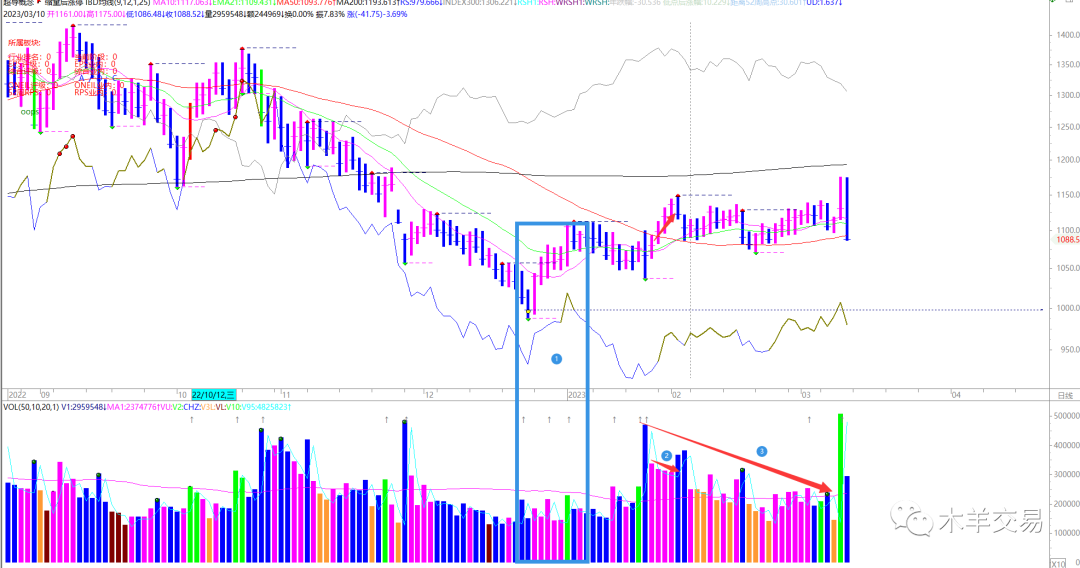The height and width of the screenshot is (568, 1080).
Task: Click the 500000 volume axis label
Action: [x=1067, y=416]
